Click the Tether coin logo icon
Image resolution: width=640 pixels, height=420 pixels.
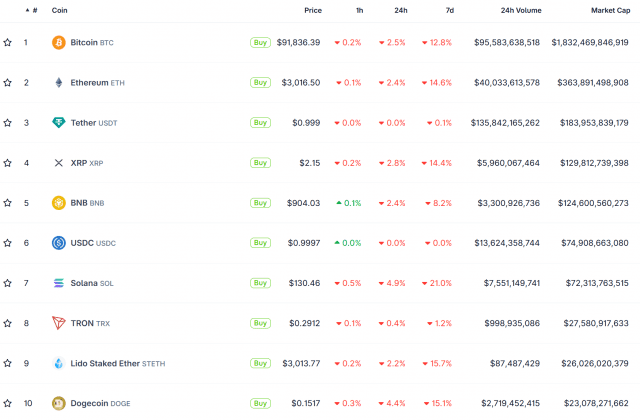[58, 123]
